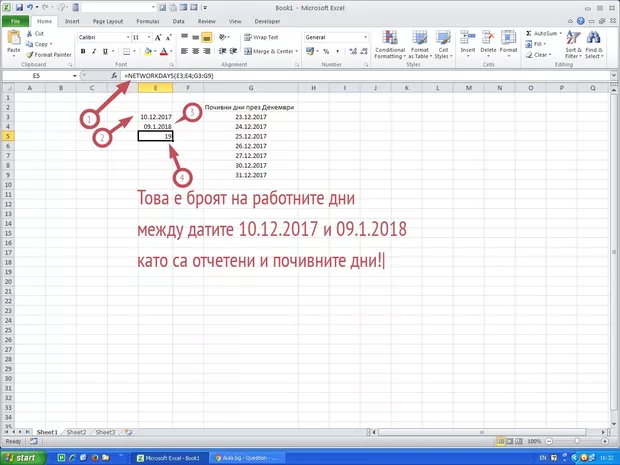Select cell with date 23.12.2017

(251, 117)
